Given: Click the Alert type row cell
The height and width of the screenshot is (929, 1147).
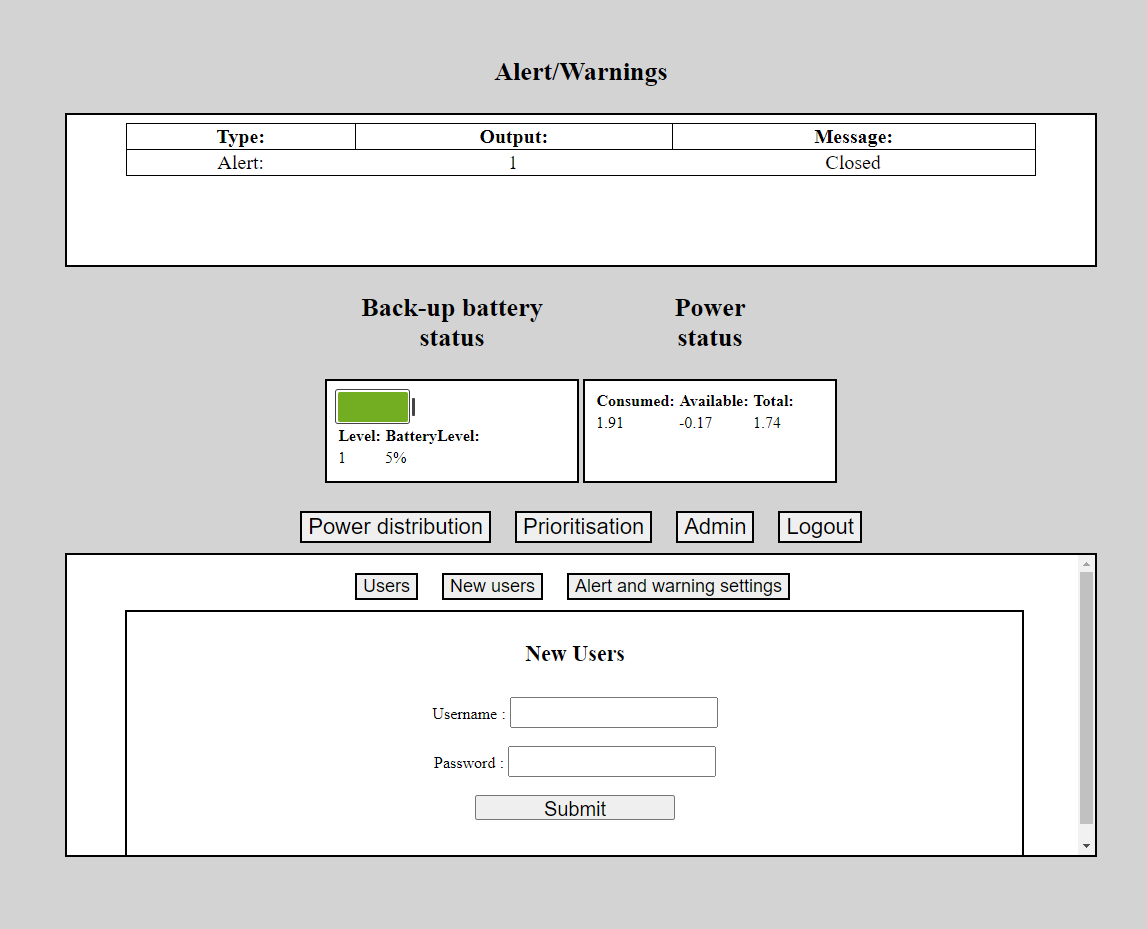Looking at the screenshot, I should (x=241, y=163).
